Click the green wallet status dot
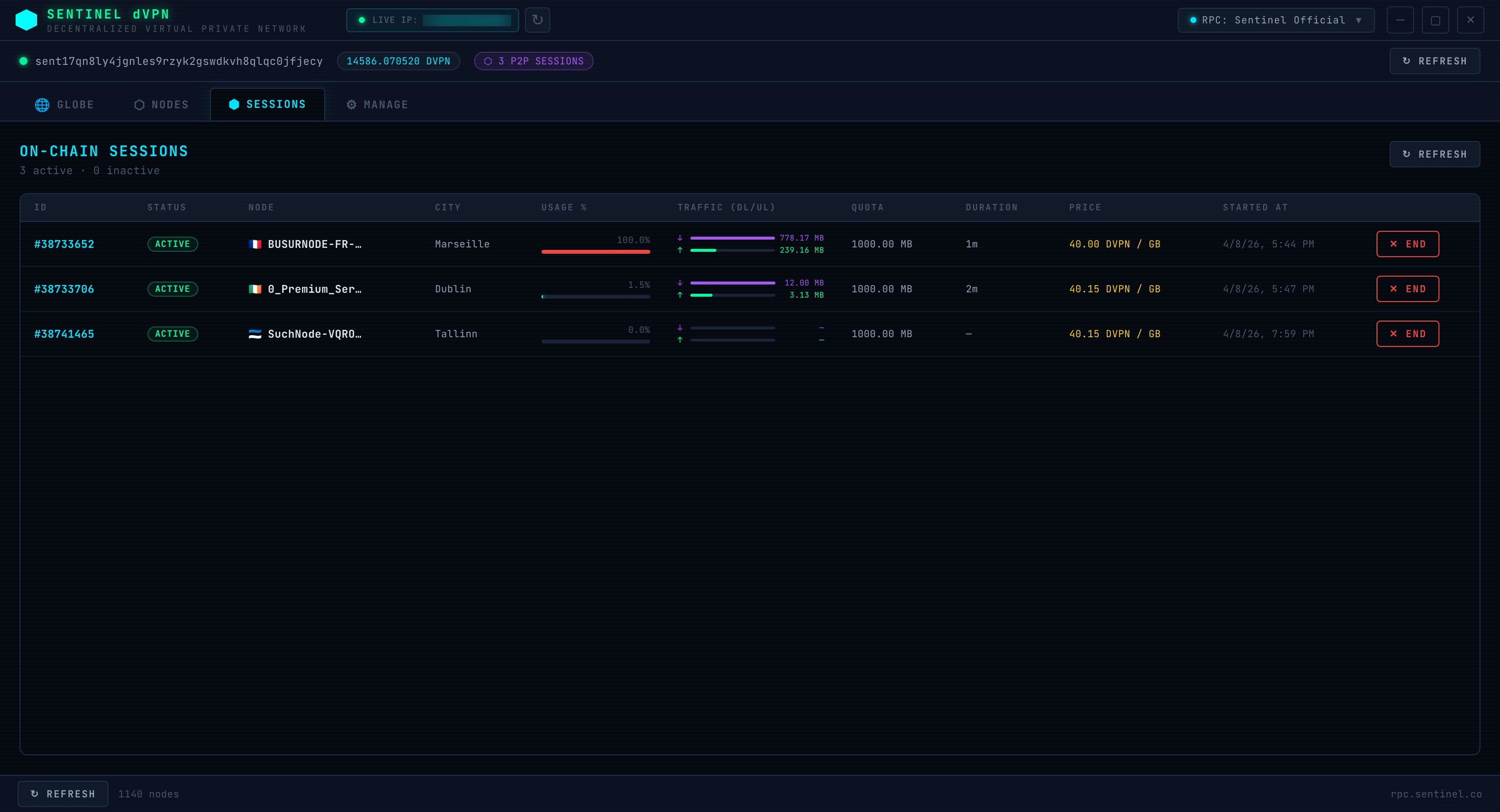1500x812 pixels. click(23, 61)
